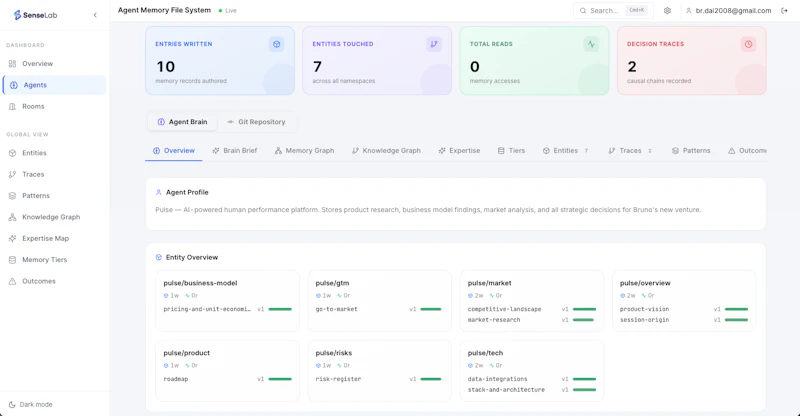Open Rooms in the sidebar

54,106
